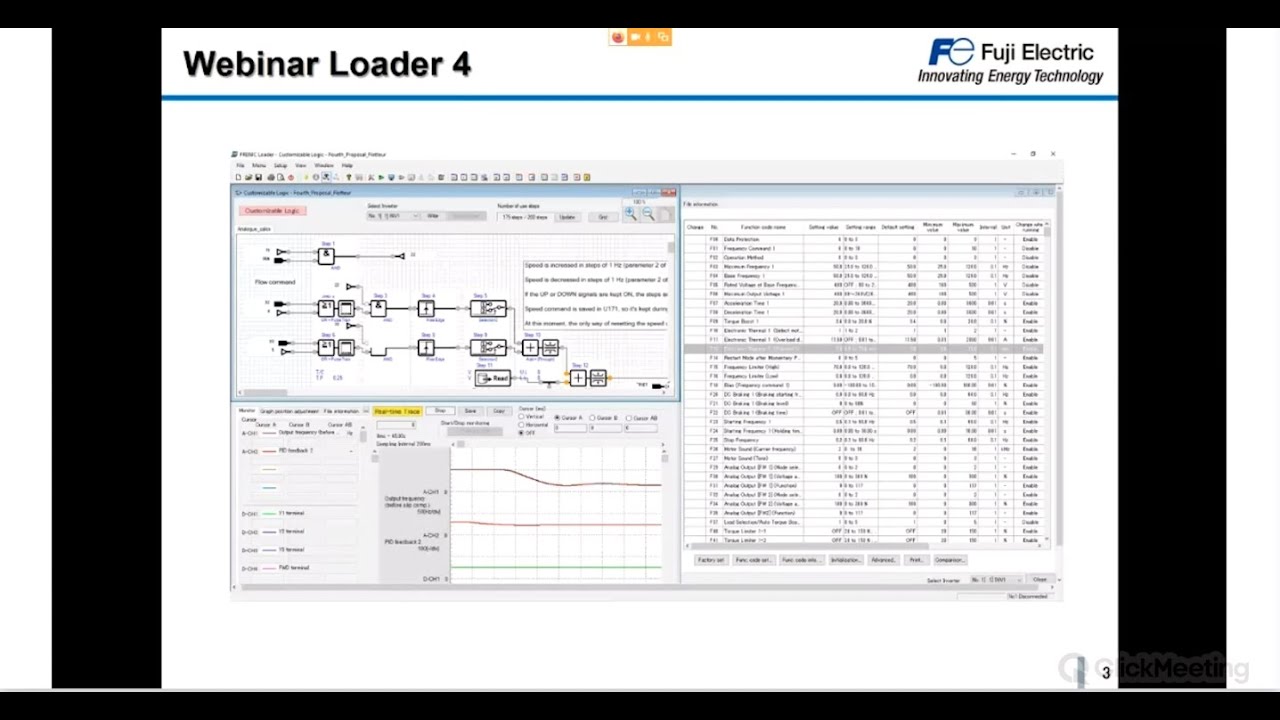
Task: Open Select Inverter dropdown below function table
Action: tap(998, 580)
